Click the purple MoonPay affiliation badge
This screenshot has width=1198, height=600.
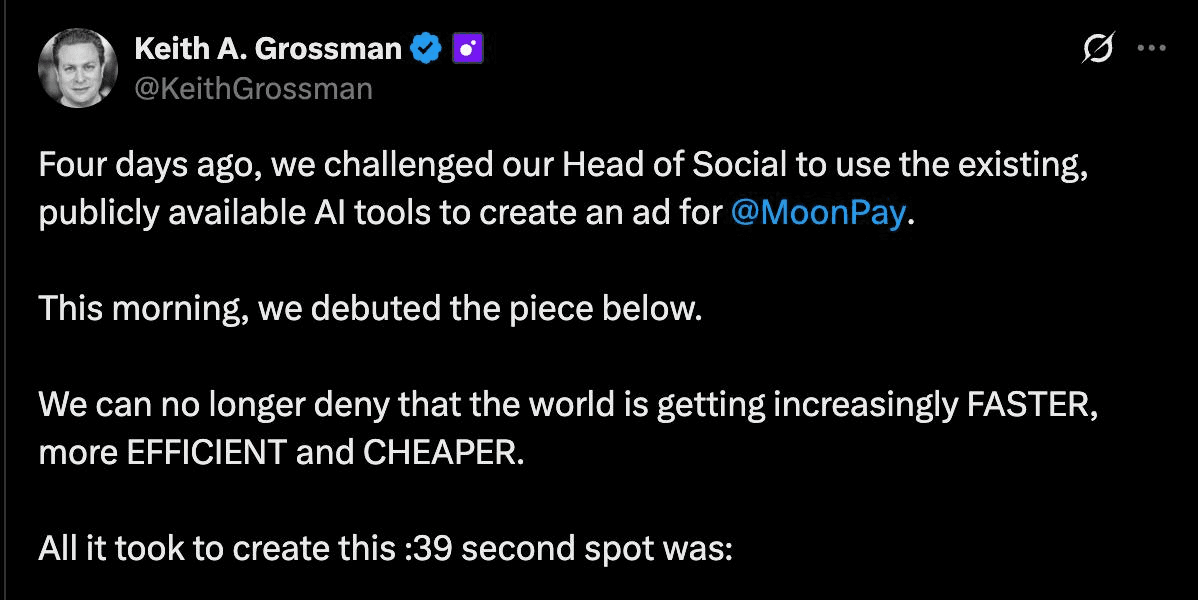point(468,50)
